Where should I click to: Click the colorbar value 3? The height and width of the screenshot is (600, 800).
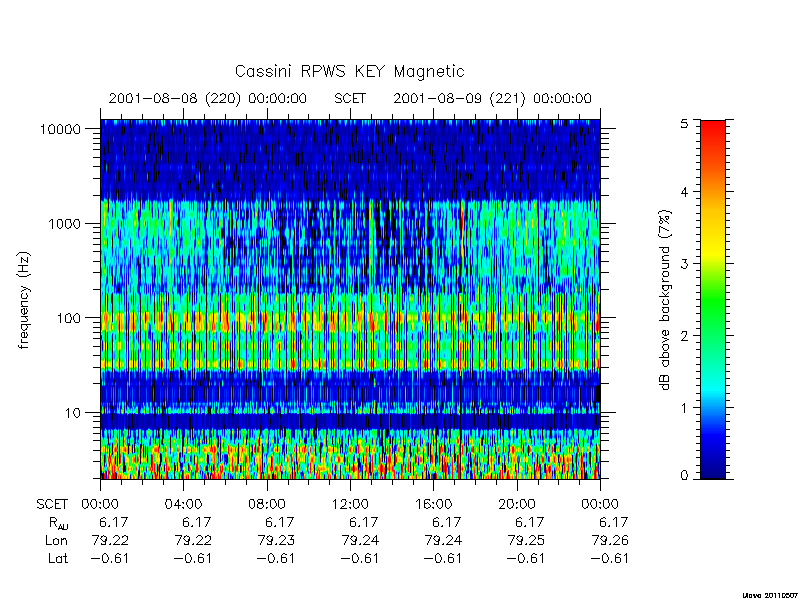pyautogui.click(x=684, y=264)
